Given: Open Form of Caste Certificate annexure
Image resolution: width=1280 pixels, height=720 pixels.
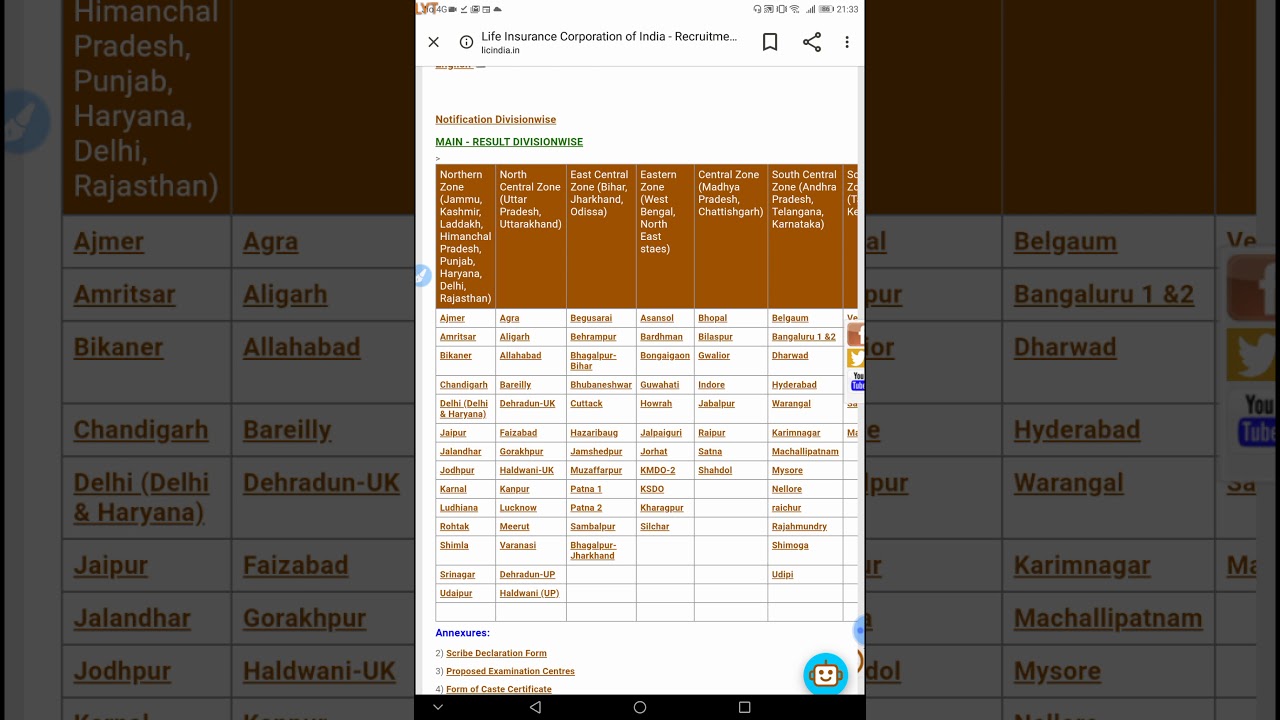Looking at the screenshot, I should (x=499, y=689).
